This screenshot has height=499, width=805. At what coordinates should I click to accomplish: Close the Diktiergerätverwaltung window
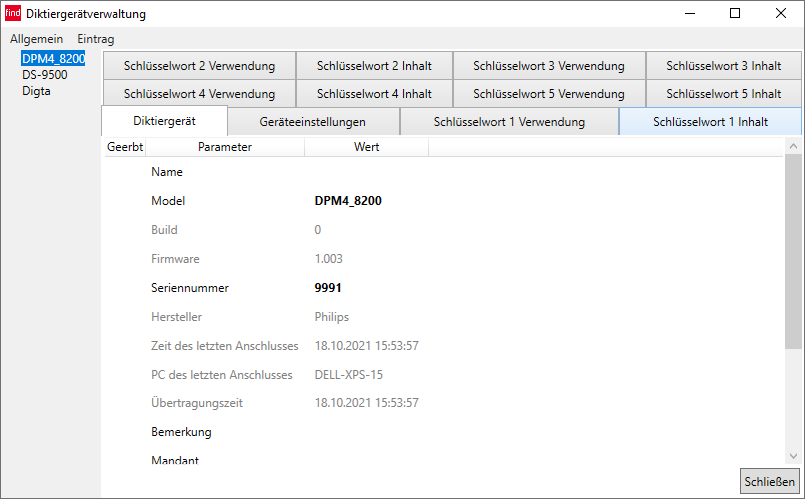(x=781, y=13)
